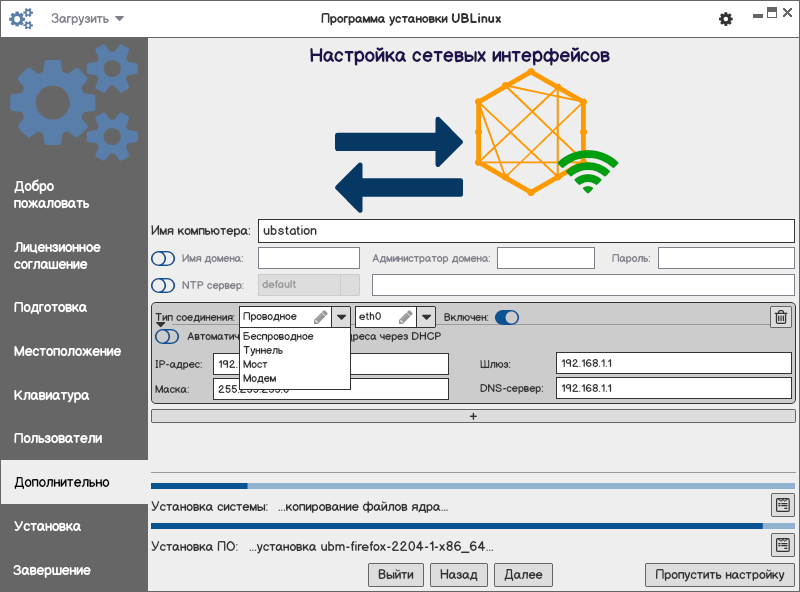This screenshot has width=800, height=592.
Task: Click the Назад button
Action: click(x=459, y=575)
